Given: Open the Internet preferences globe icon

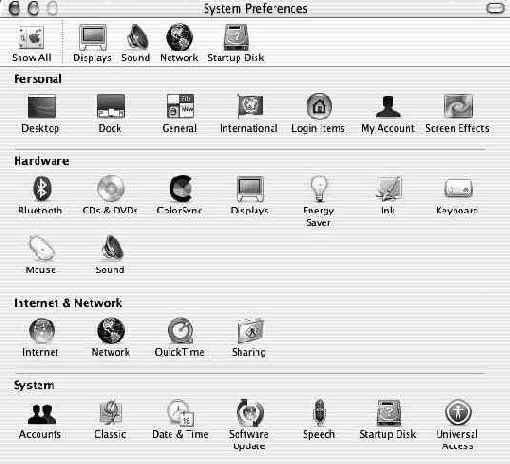Looking at the screenshot, I should coord(42,331).
